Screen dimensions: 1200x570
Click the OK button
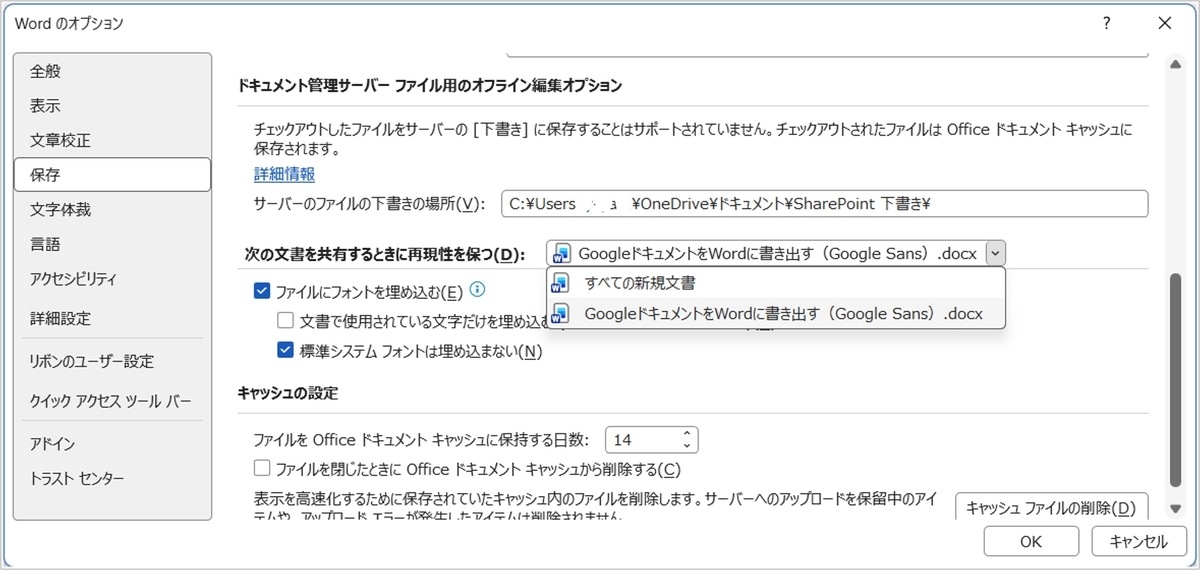click(x=1031, y=541)
